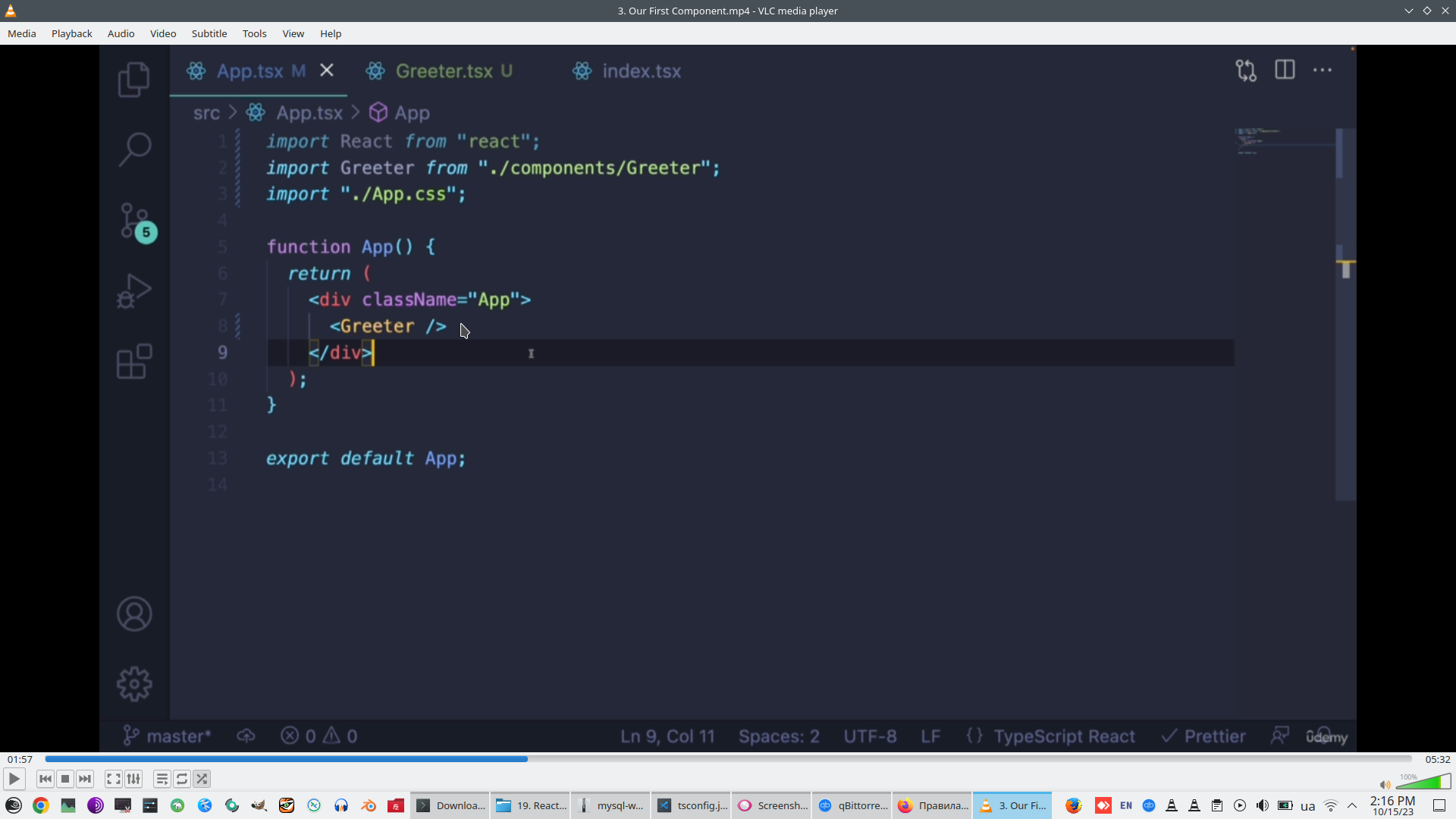
Task: Toggle random shuffle playback
Action: [202, 779]
